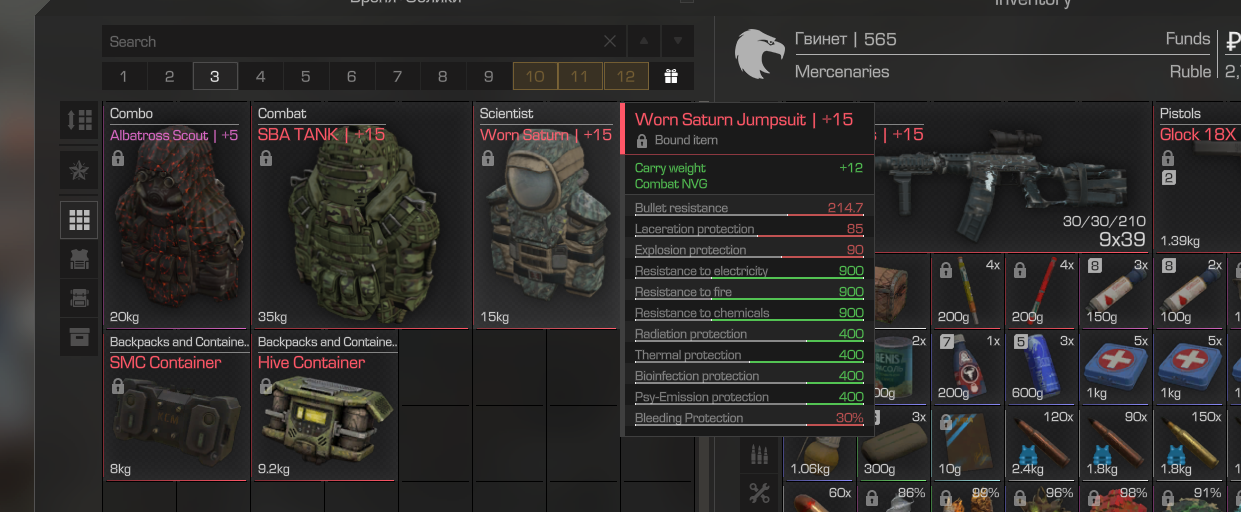The height and width of the screenshot is (512, 1241).
Task: Switch to stash page 9
Action: click(488, 76)
